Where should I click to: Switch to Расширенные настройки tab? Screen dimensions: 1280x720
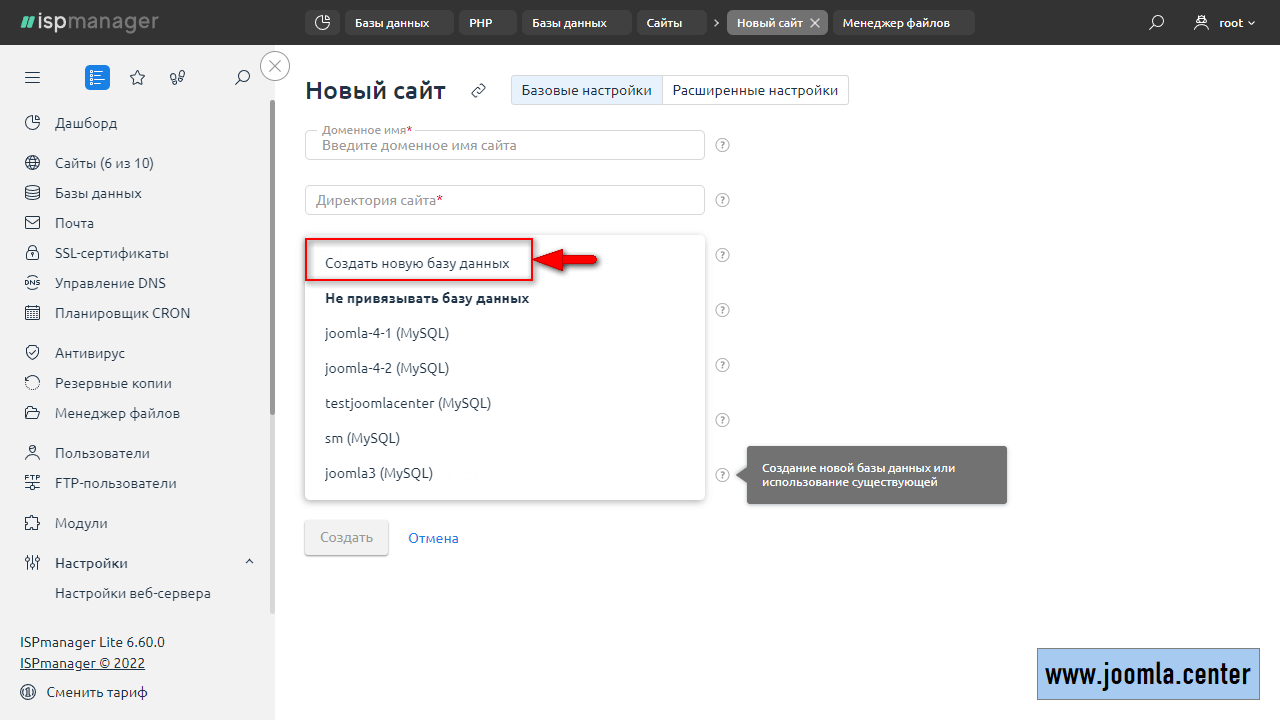pyautogui.click(x=755, y=90)
